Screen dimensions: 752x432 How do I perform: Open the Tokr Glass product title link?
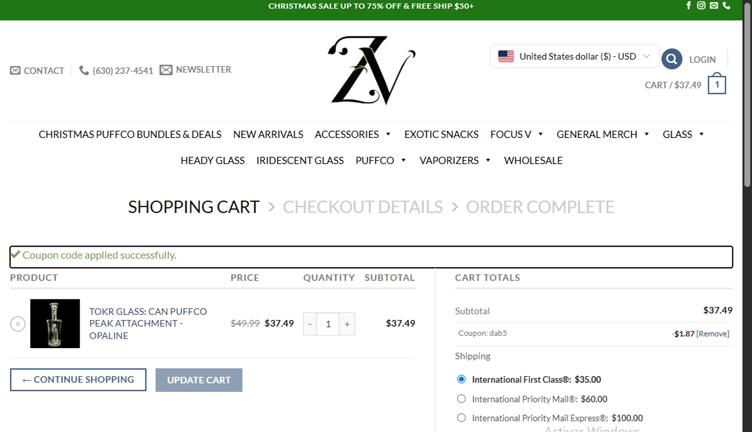click(x=148, y=324)
